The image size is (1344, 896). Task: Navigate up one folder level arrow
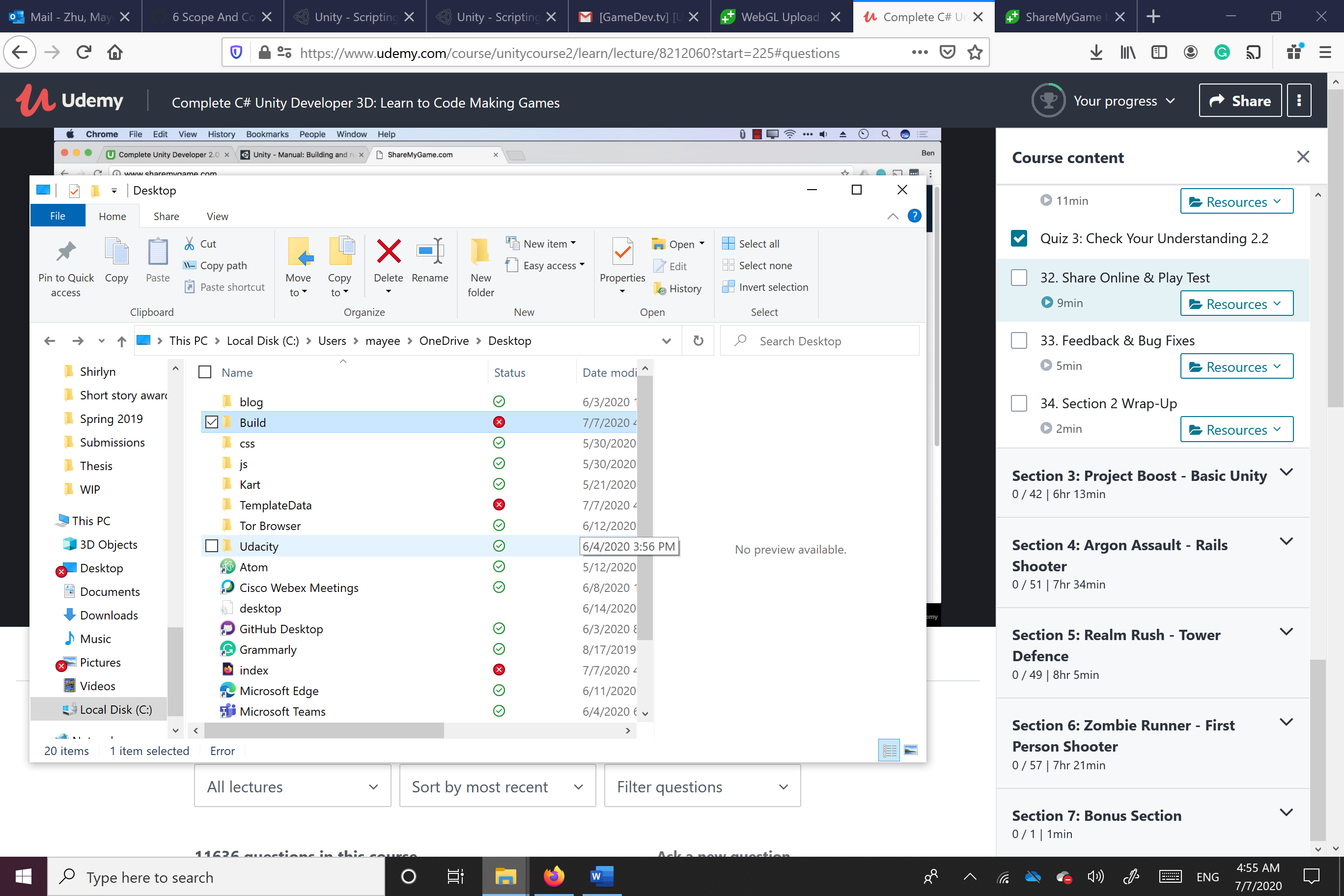(121, 341)
